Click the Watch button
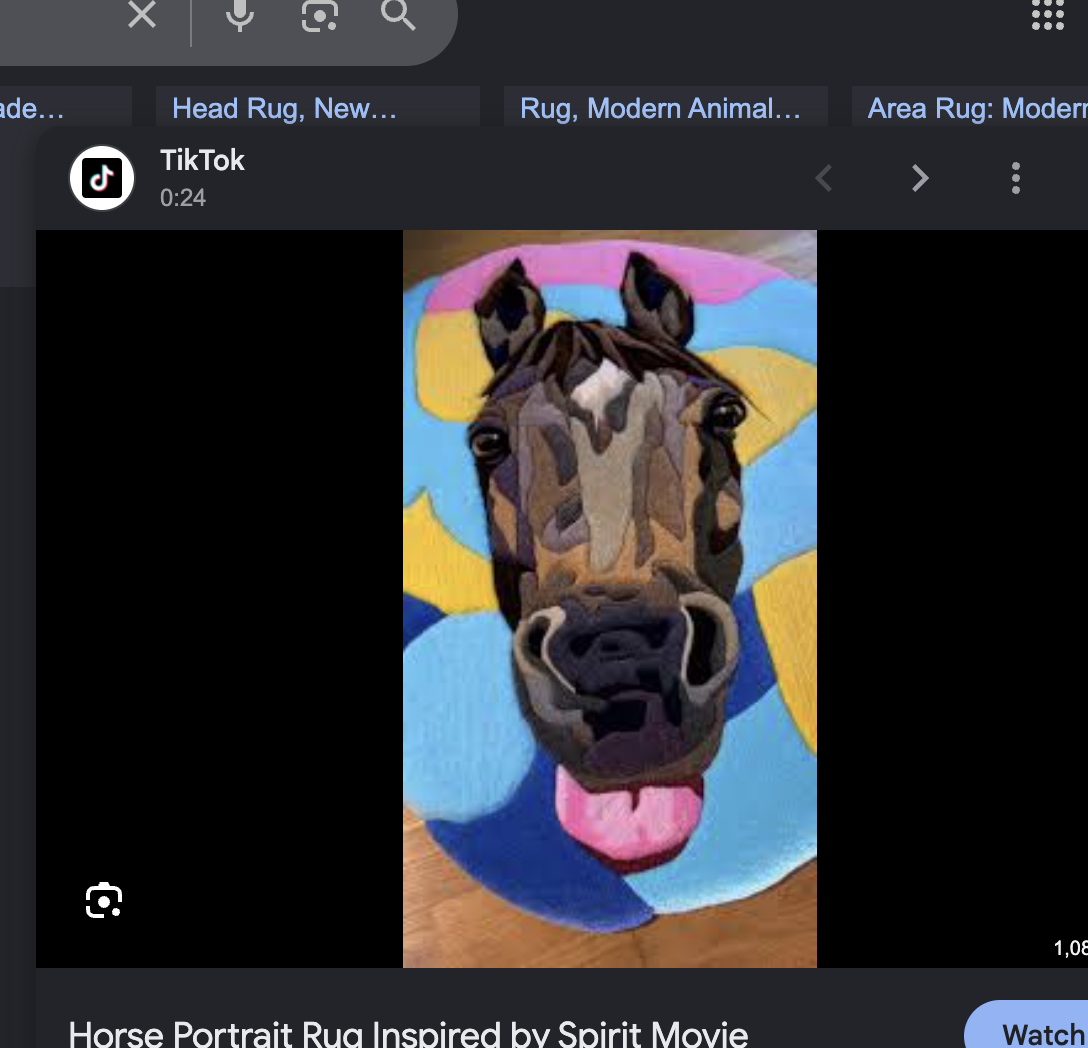This screenshot has height=1048, width=1088. [1027, 1026]
